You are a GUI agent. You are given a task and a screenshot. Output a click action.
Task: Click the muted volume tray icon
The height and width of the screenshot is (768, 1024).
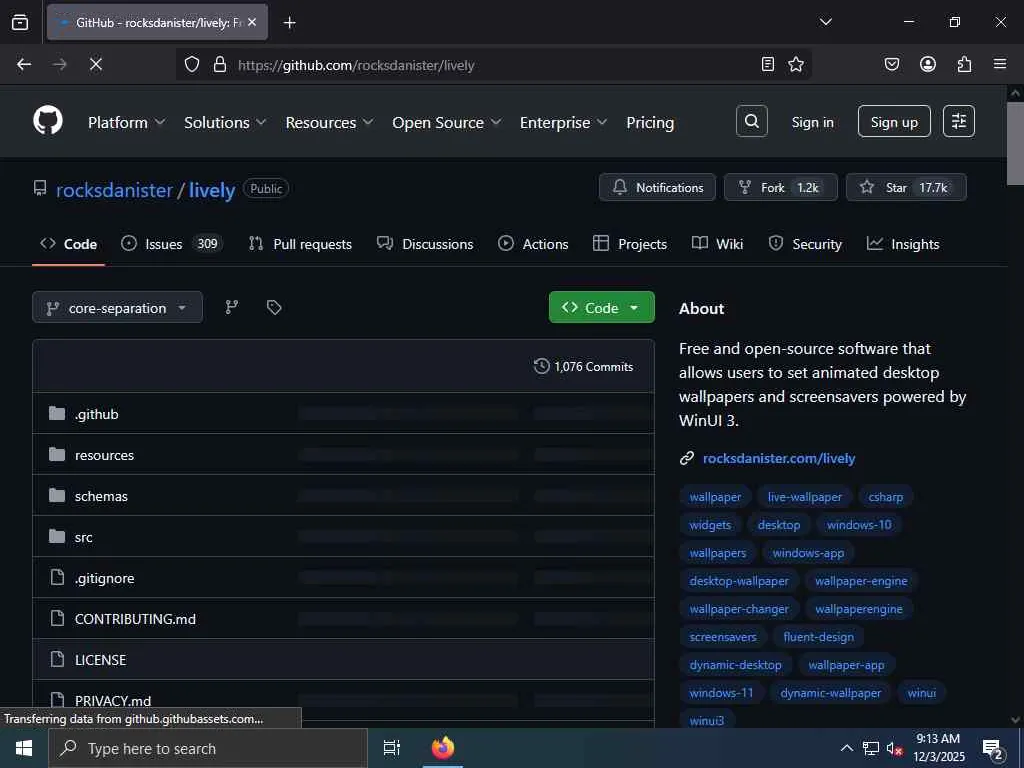(x=894, y=748)
